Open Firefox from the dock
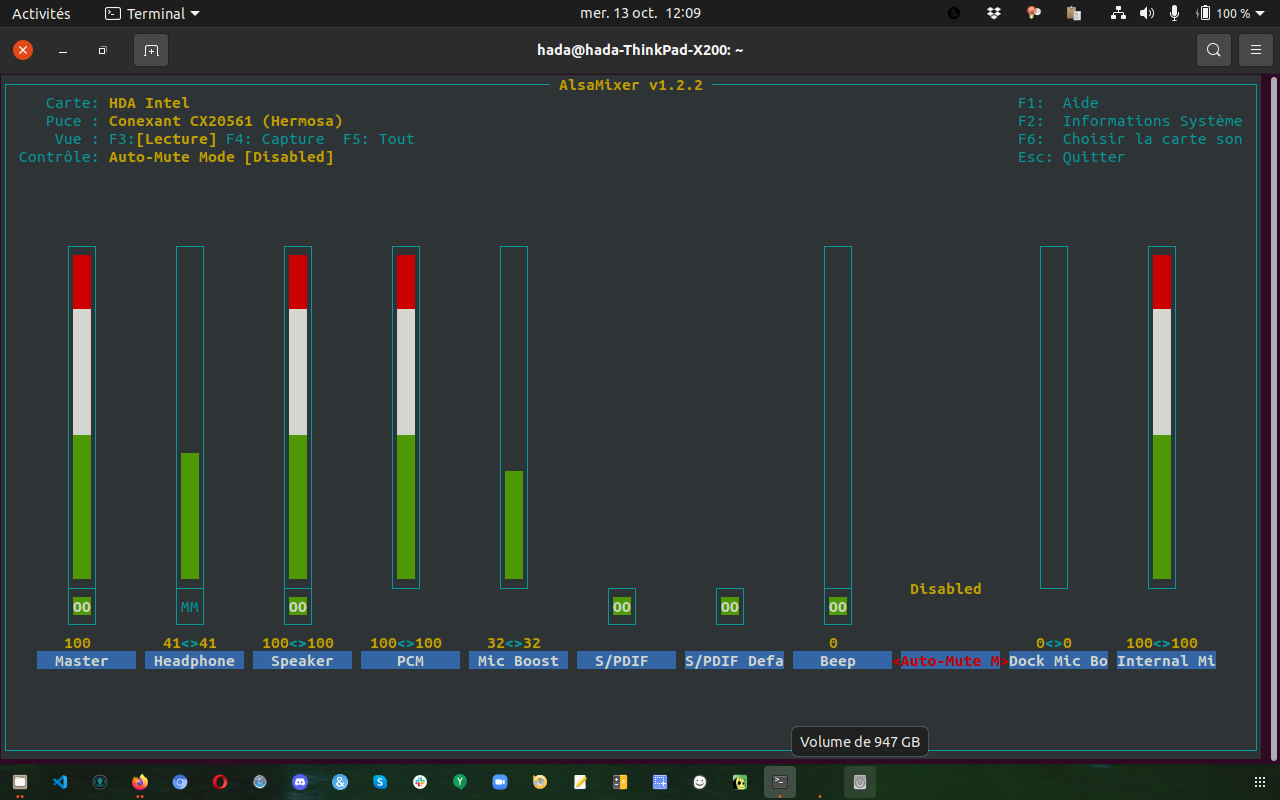1280x800 pixels. pyautogui.click(x=140, y=782)
